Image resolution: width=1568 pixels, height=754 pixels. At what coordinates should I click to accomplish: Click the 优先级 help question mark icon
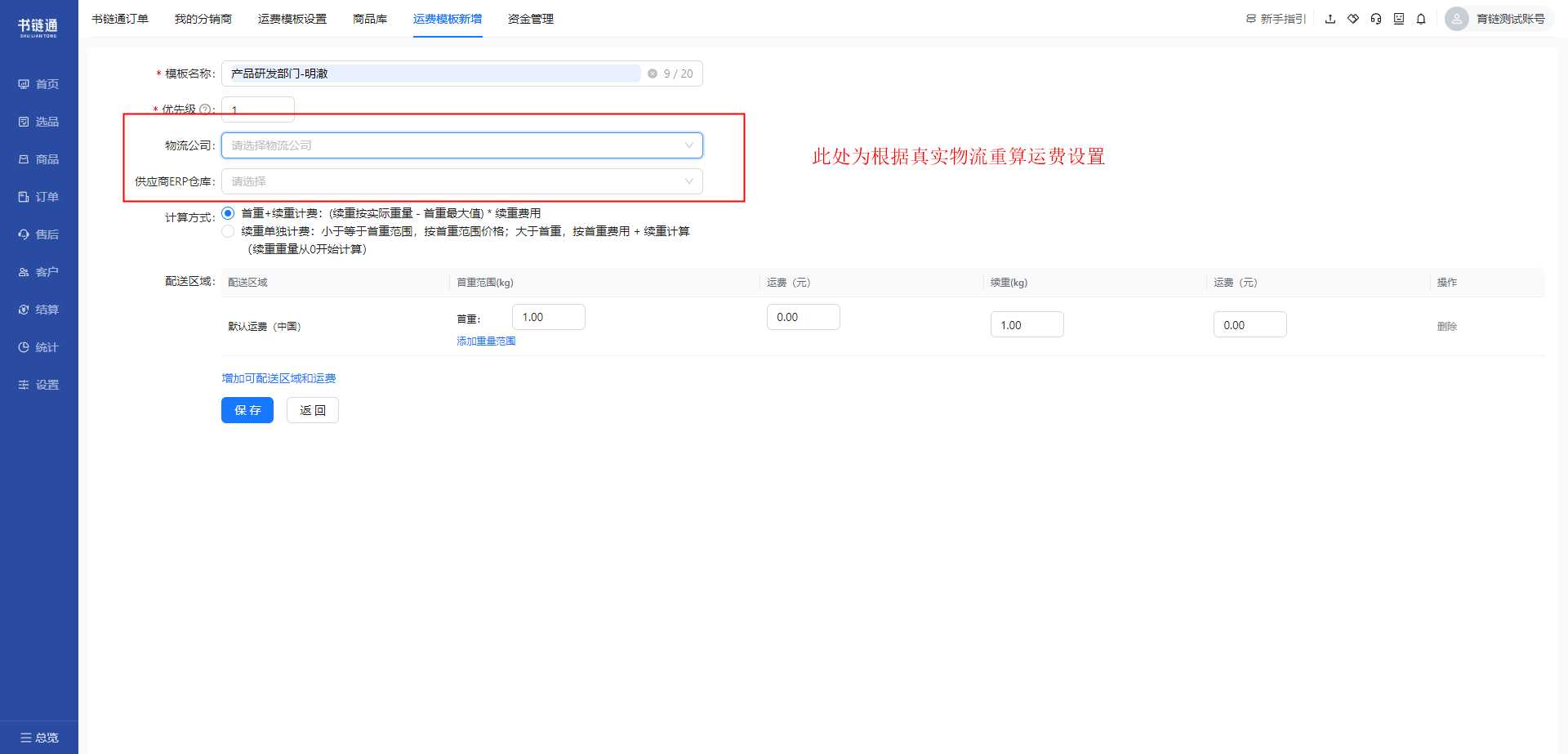[x=205, y=109]
